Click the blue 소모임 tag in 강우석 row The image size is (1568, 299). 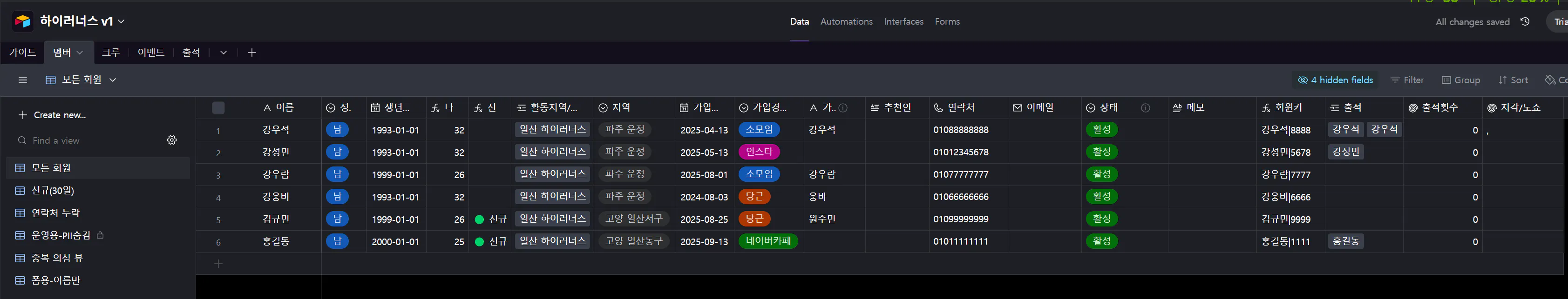click(x=759, y=129)
